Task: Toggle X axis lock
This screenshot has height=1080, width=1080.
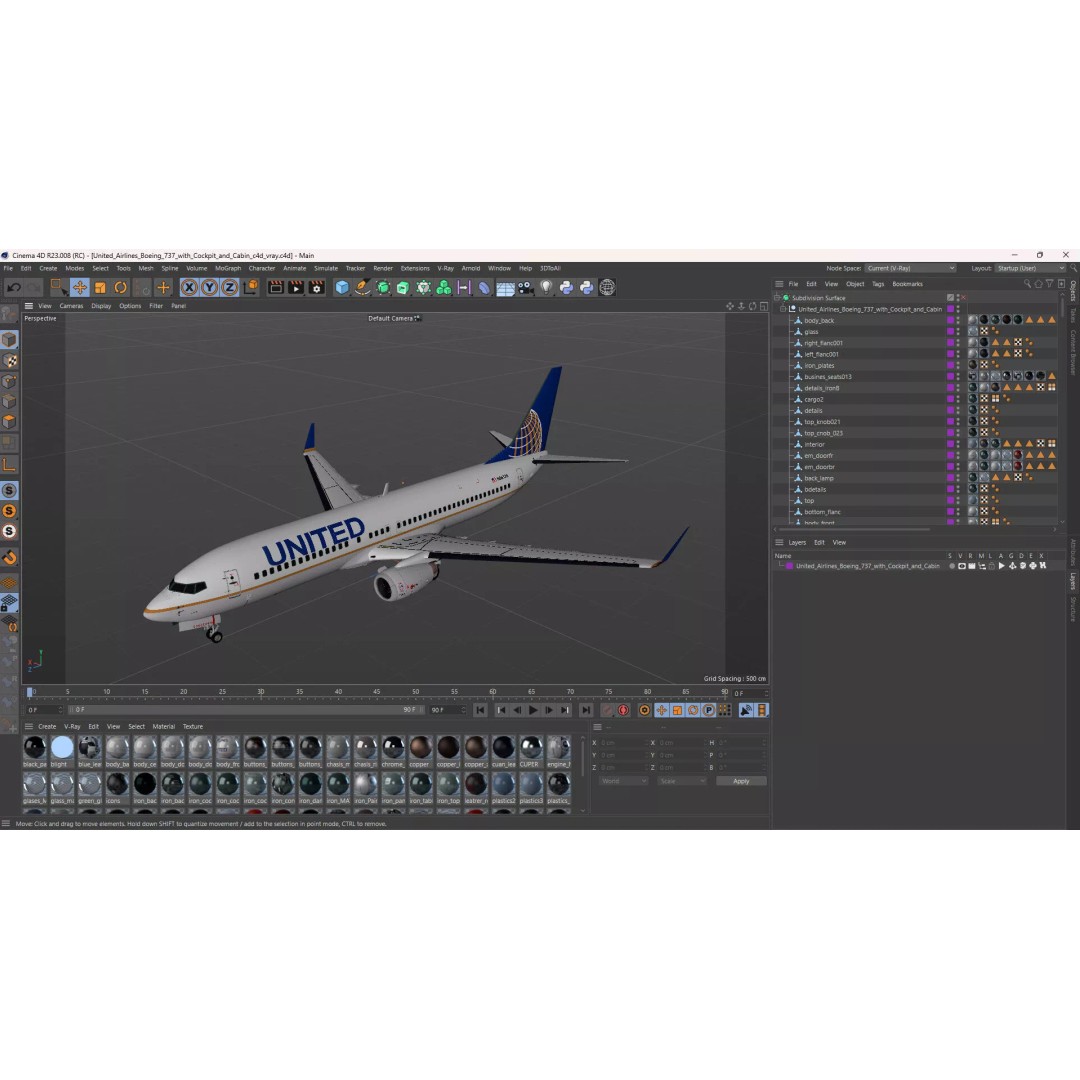Action: 189,287
